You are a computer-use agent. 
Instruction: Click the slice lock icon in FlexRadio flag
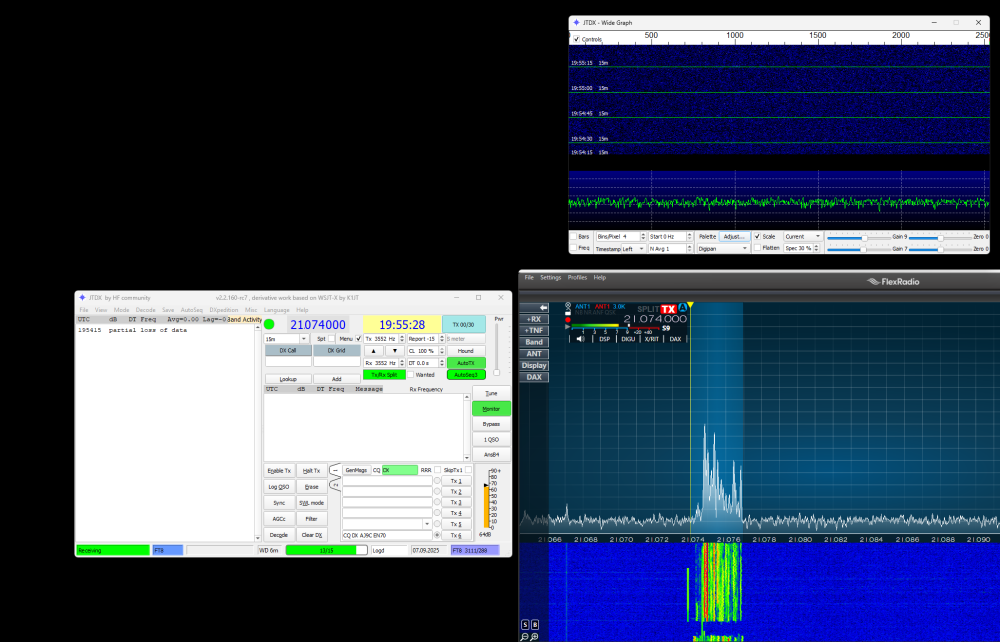pos(568,313)
